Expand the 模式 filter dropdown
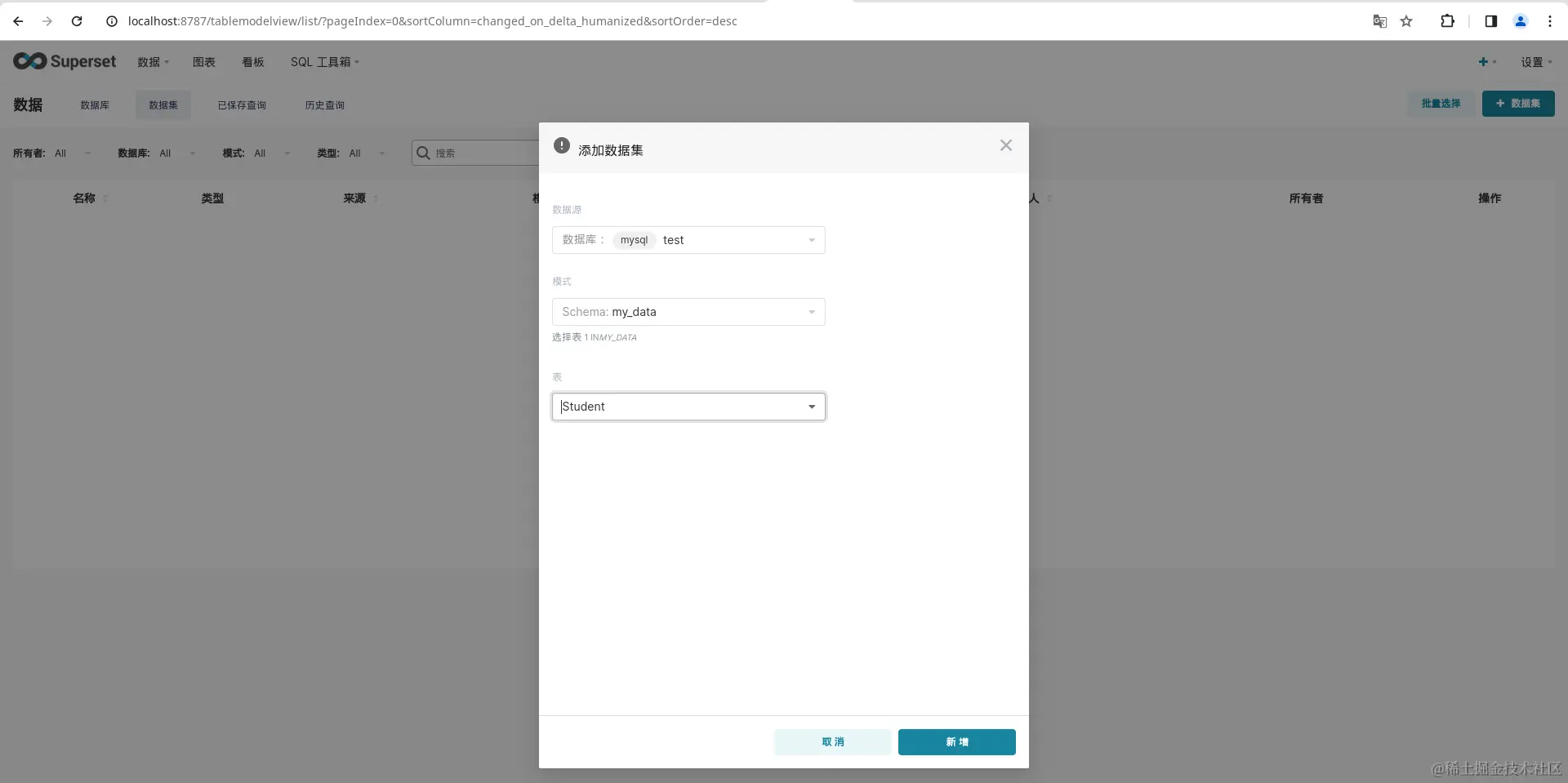Image resolution: width=1568 pixels, height=783 pixels. (x=273, y=153)
